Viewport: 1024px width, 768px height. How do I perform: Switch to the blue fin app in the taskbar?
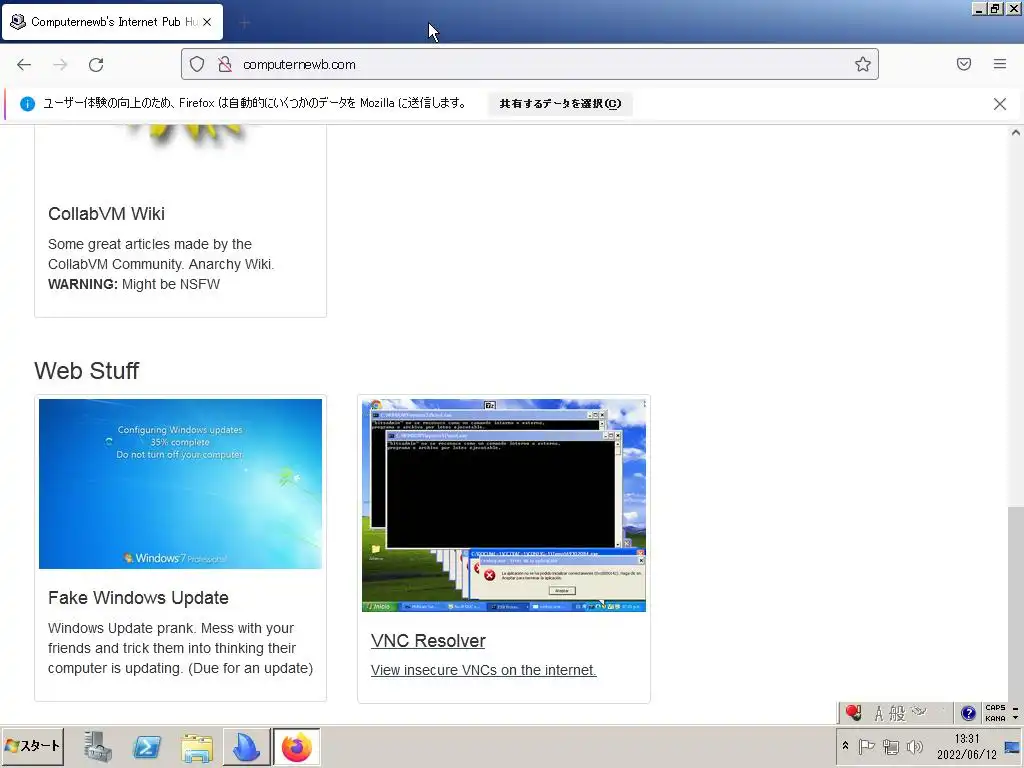click(246, 746)
